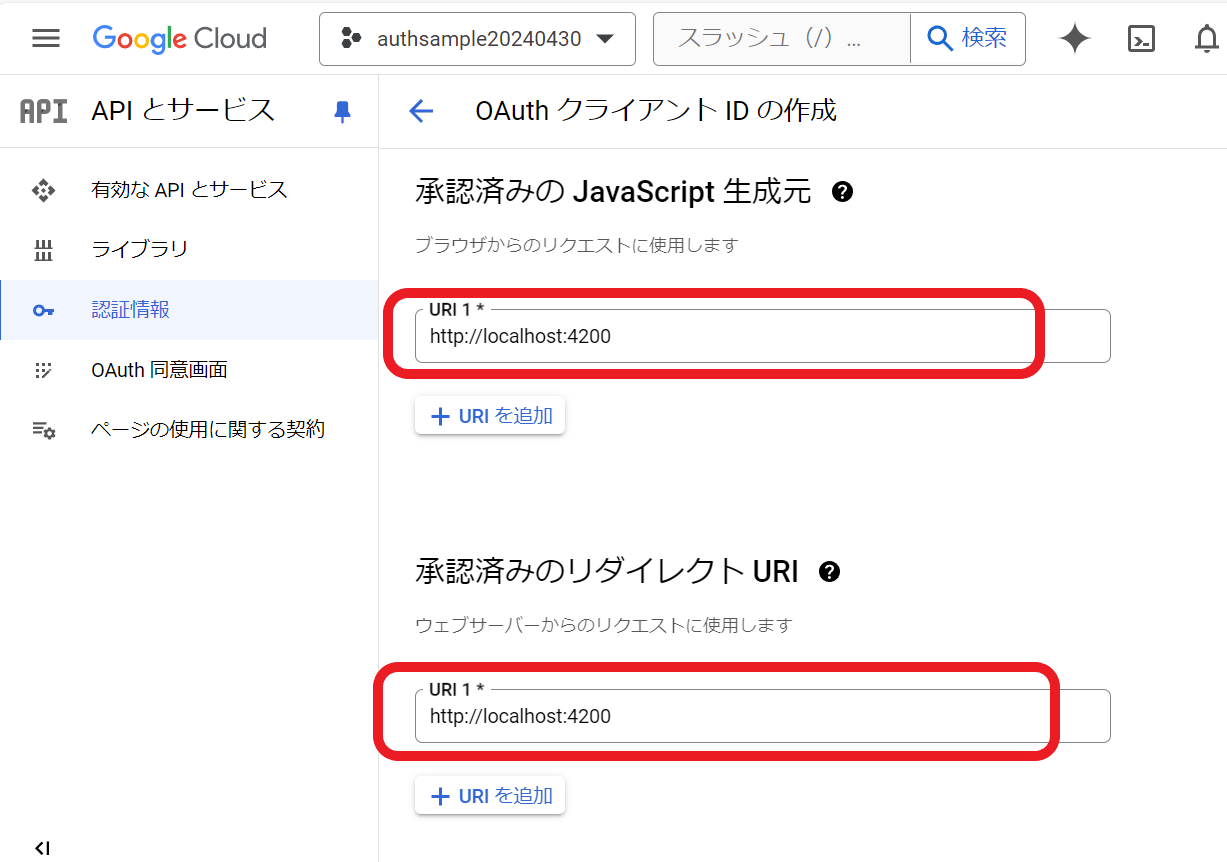
Task: Pin API とサービス with pin icon
Action: (342, 111)
